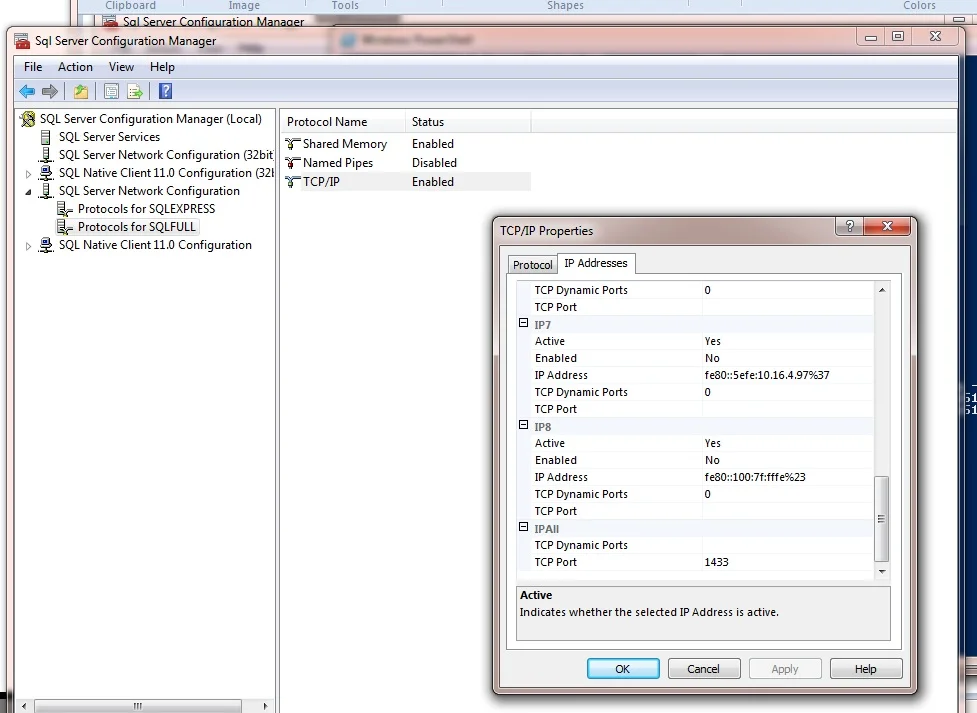
Task: Click the IP8 TCP Port field
Action: point(788,511)
